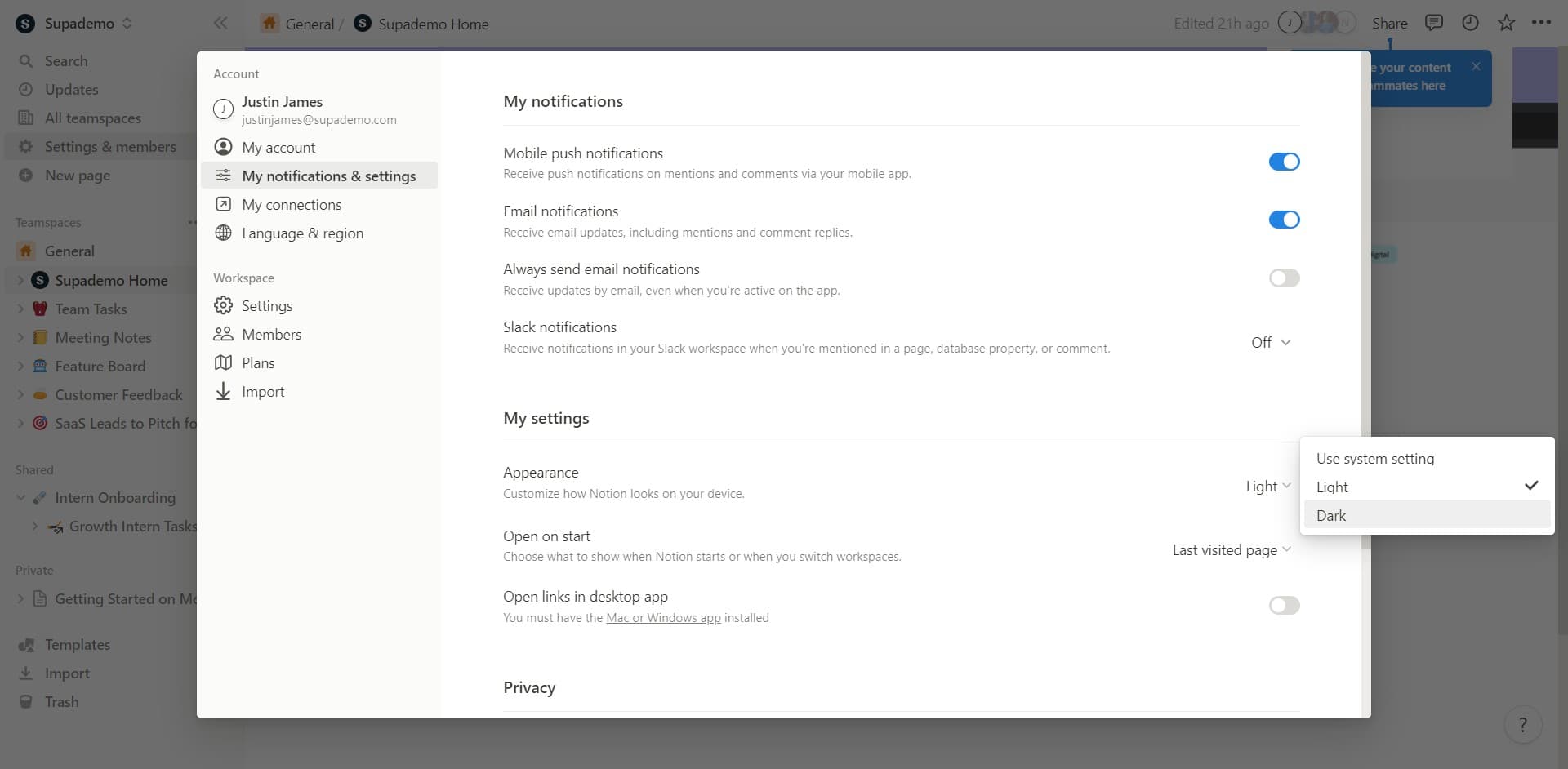This screenshot has height=769, width=1568.
Task: Collapse sidebar with double chevron icon
Action: (220, 23)
